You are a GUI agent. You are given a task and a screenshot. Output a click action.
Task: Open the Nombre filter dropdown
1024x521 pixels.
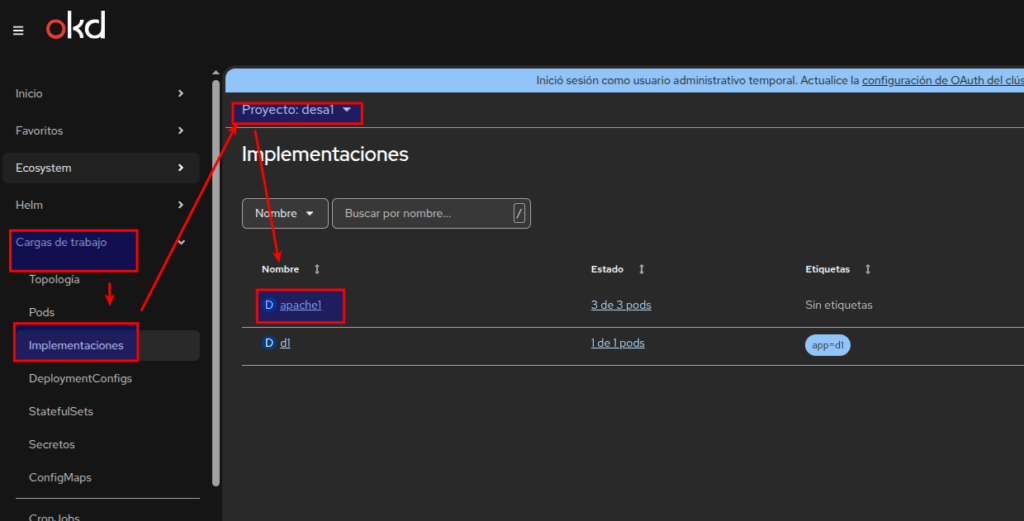[284, 213]
